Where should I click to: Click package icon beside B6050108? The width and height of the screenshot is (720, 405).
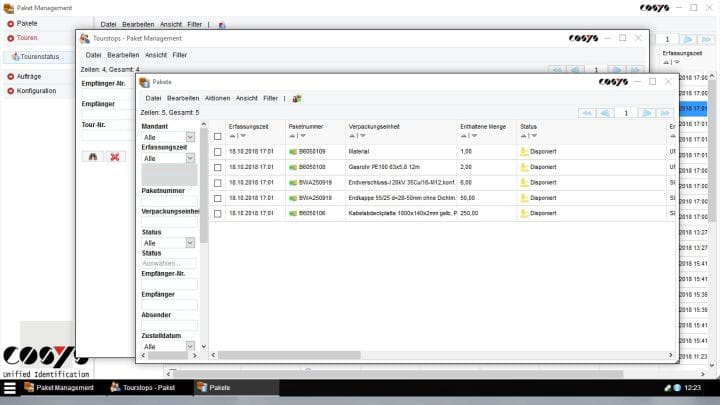(293, 167)
